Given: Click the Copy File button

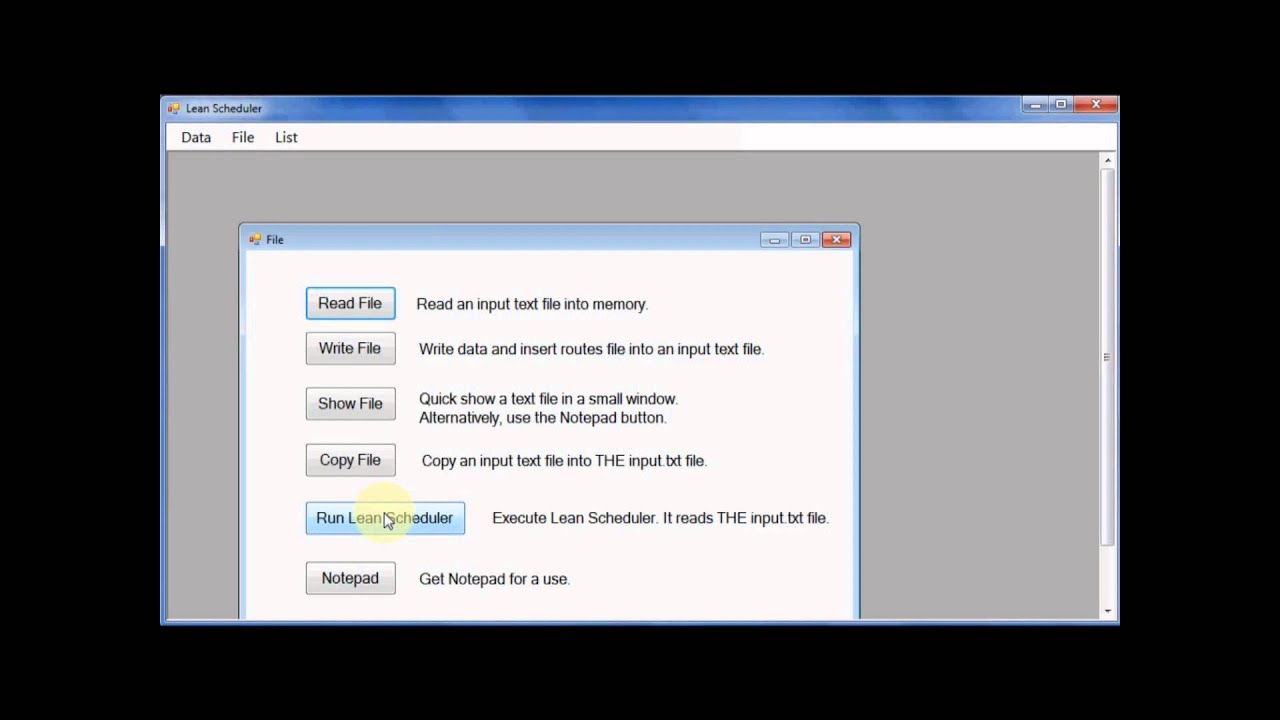Looking at the screenshot, I should 350,460.
